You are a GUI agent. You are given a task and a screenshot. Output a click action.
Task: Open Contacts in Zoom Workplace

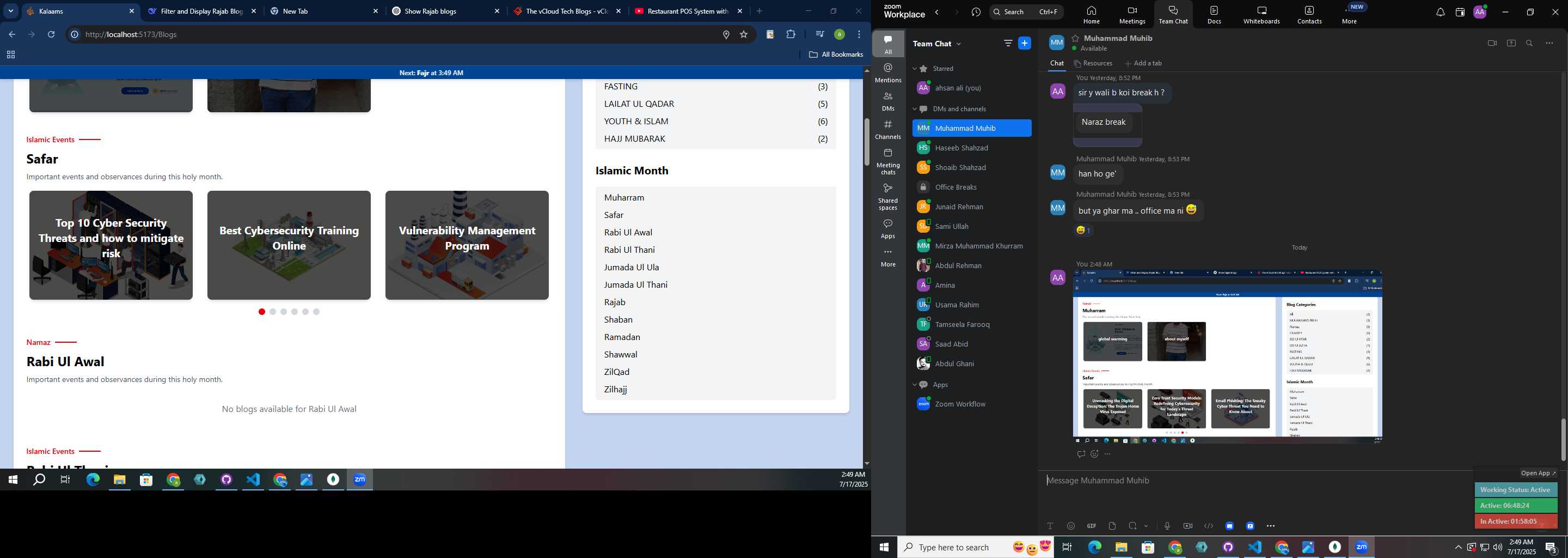(1309, 15)
